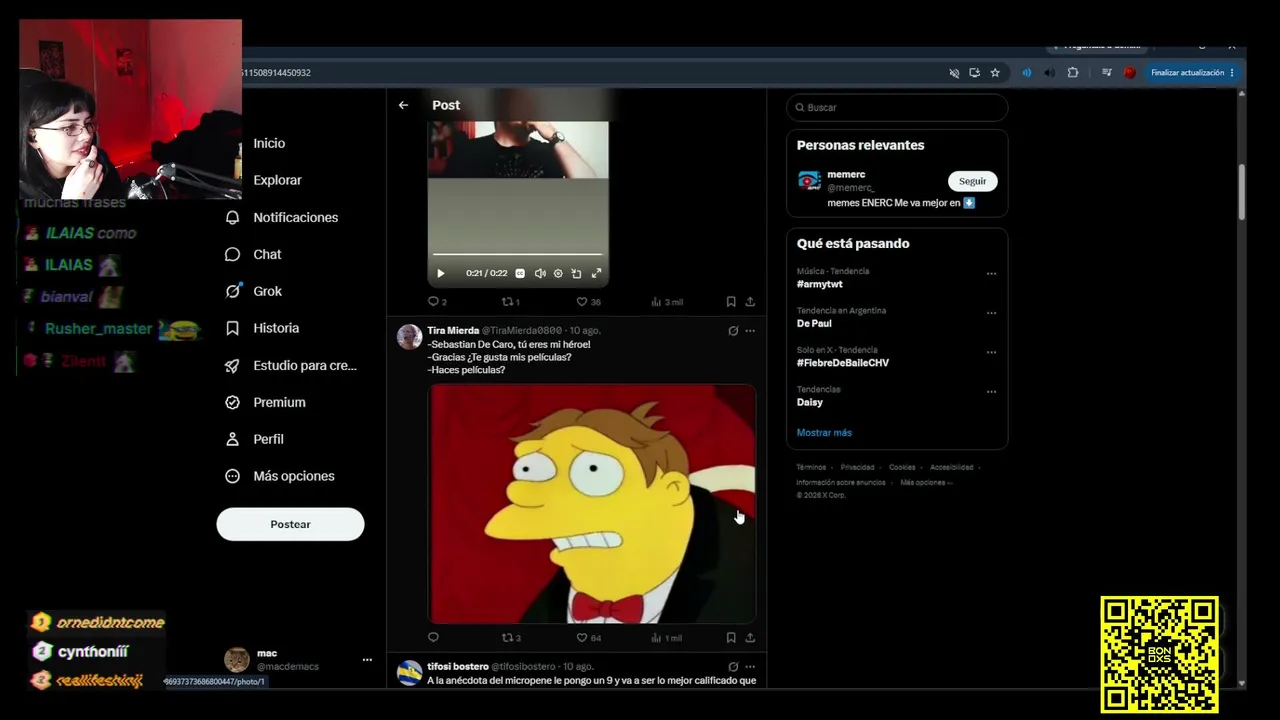Open the Simpsons meme image
The height and width of the screenshot is (720, 1280).
point(592,504)
